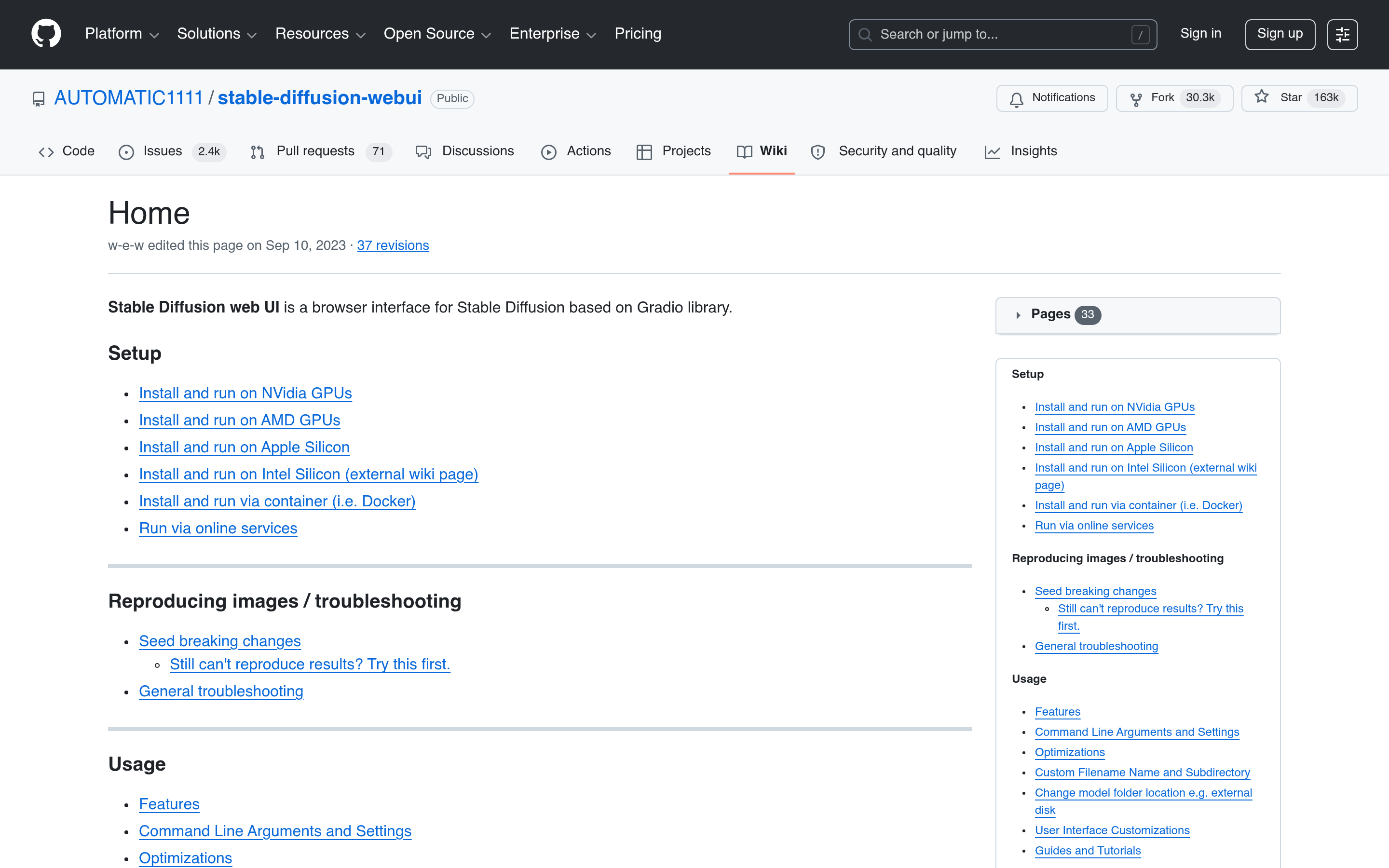Switch to the Insights tab

1021,151
